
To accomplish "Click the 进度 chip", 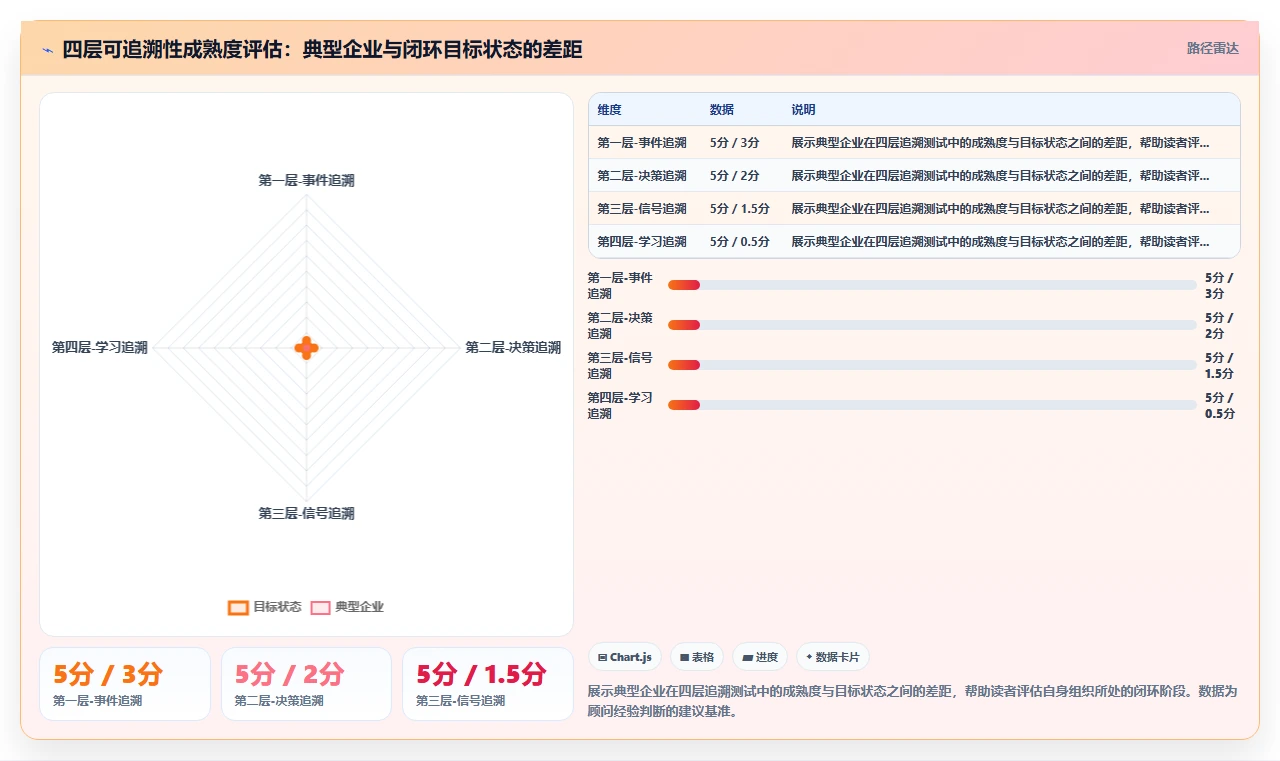I will tap(760, 657).
